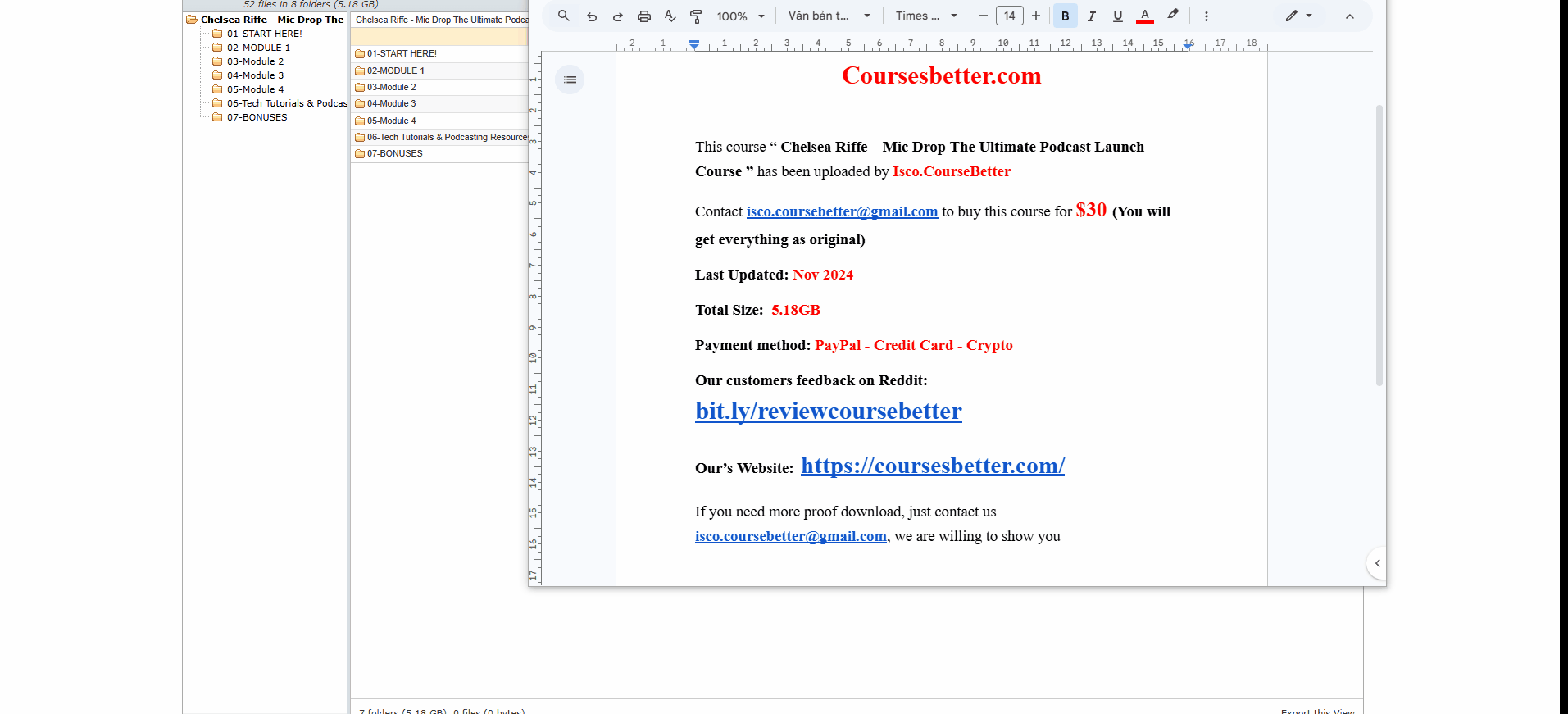This screenshot has height=714, width=1568.
Task: Click the undo arrow icon
Action: point(591,16)
